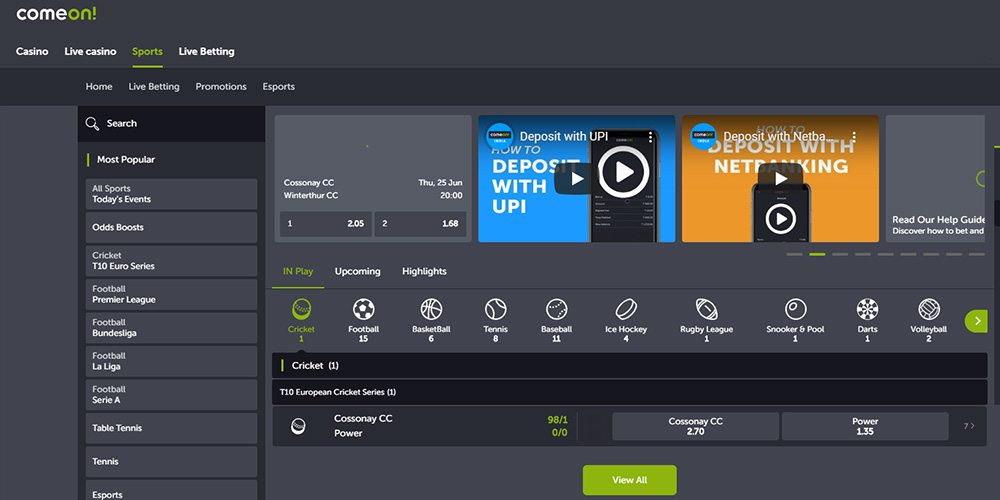Select odds 1.68 for team 2

(x=420, y=224)
